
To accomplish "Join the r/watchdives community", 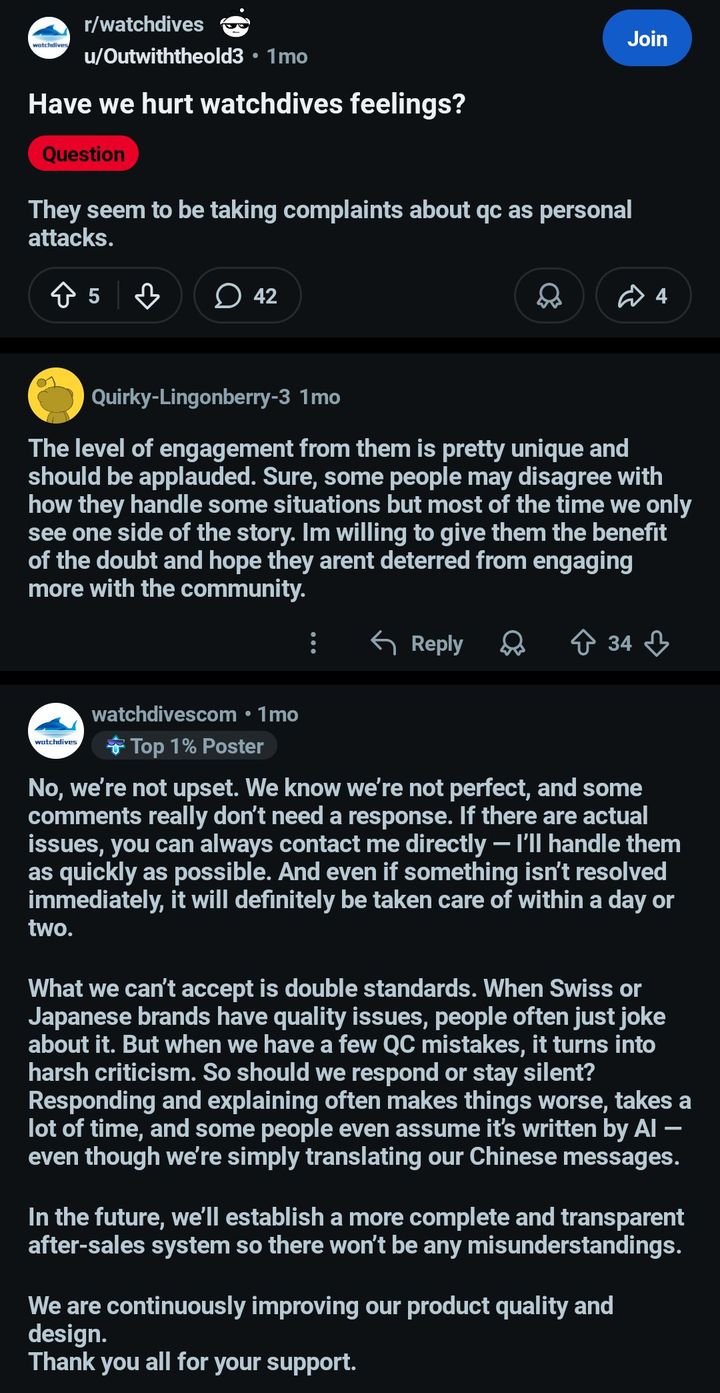I will pos(646,39).
